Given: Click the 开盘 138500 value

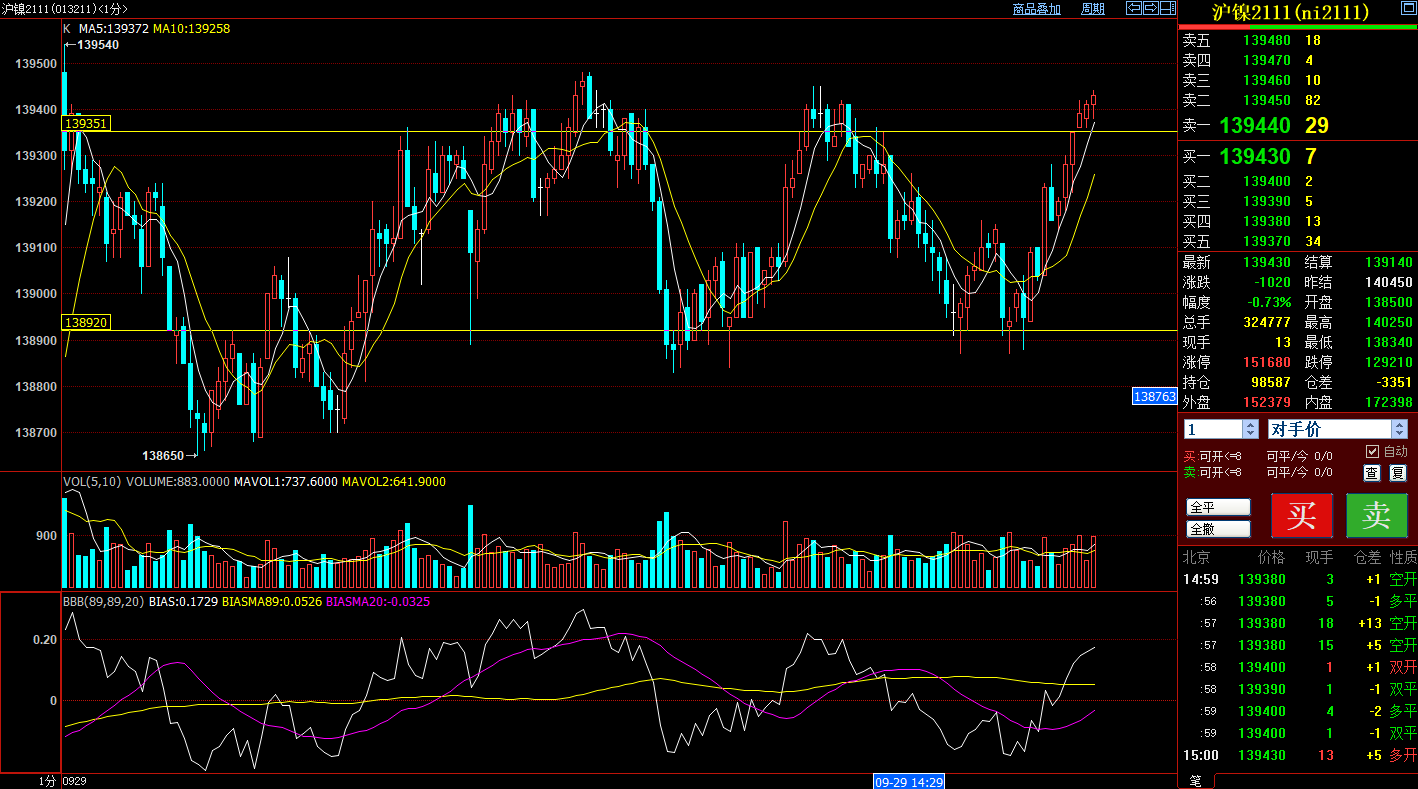Looking at the screenshot, I should point(1389,302).
